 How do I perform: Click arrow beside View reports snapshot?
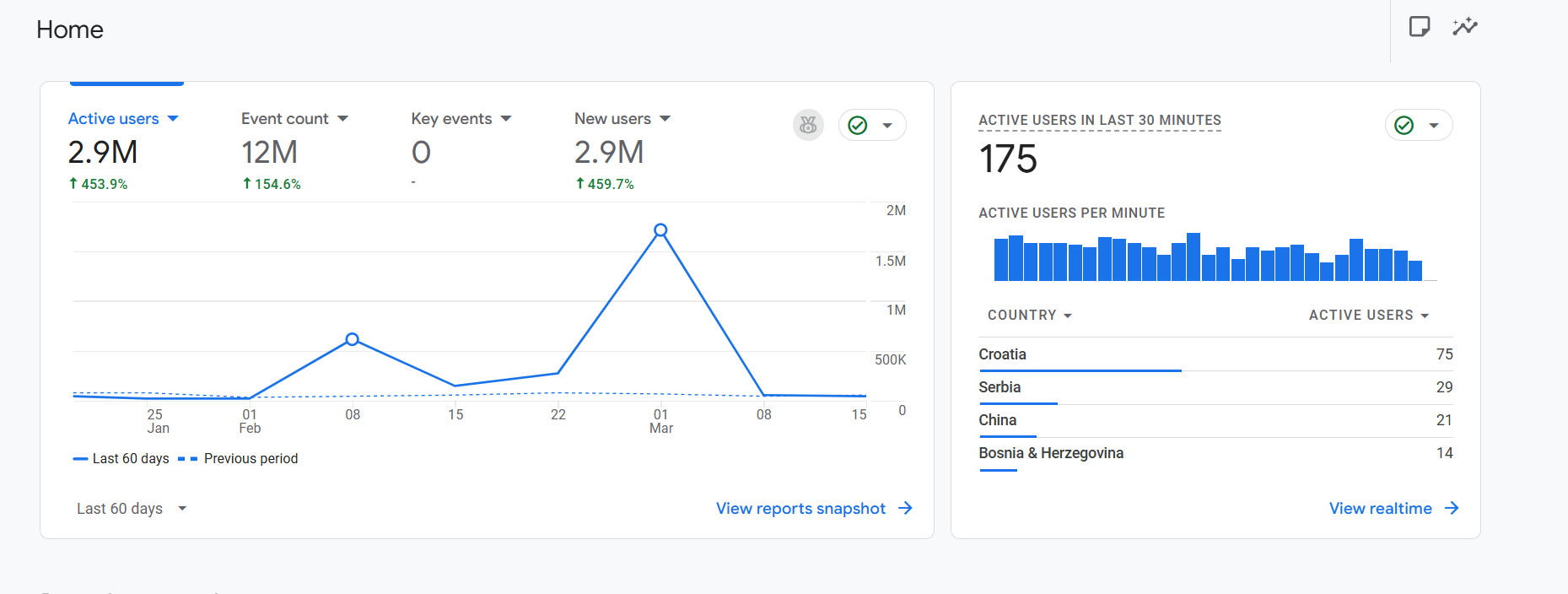905,508
